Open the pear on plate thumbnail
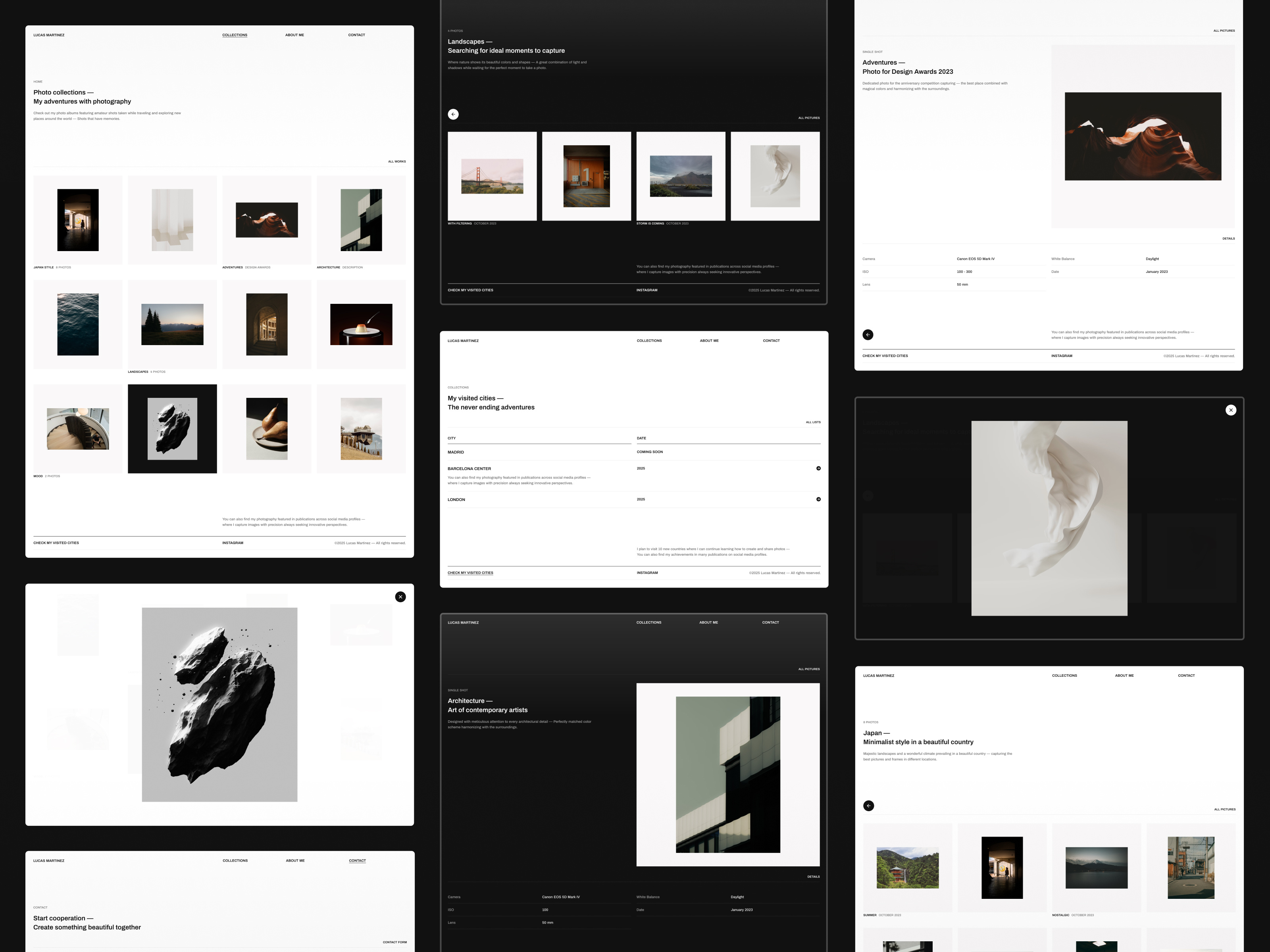This screenshot has height=952, width=1270. click(266, 429)
